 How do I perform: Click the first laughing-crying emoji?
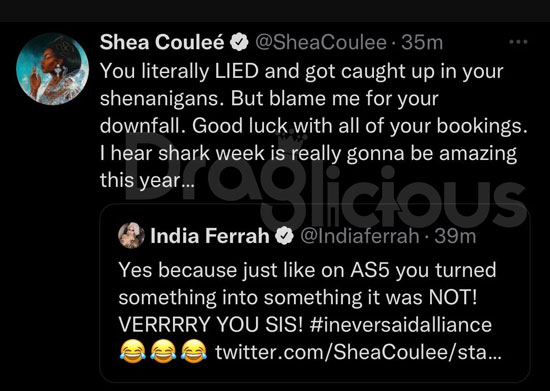point(133,352)
